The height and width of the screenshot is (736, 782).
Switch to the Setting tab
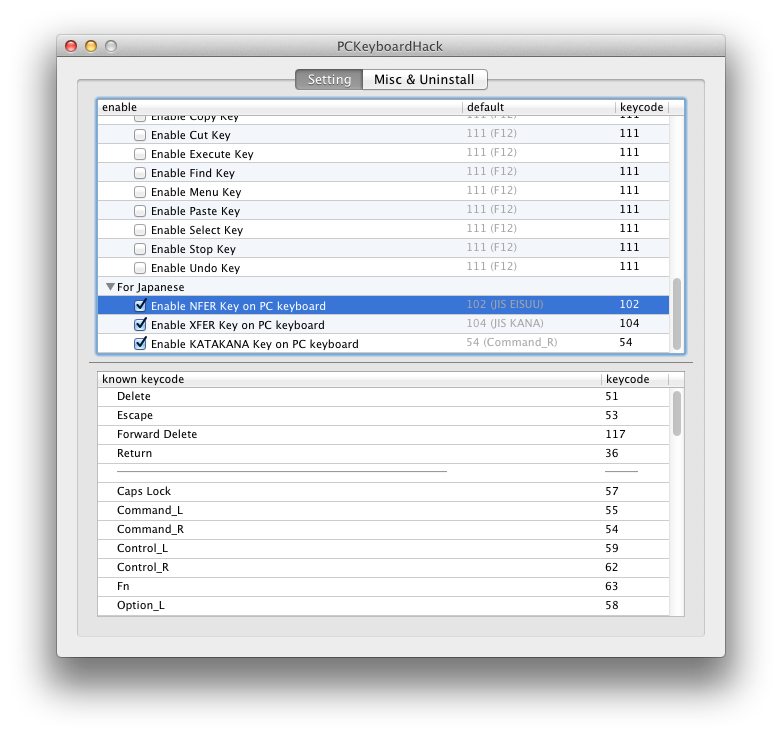(x=329, y=80)
